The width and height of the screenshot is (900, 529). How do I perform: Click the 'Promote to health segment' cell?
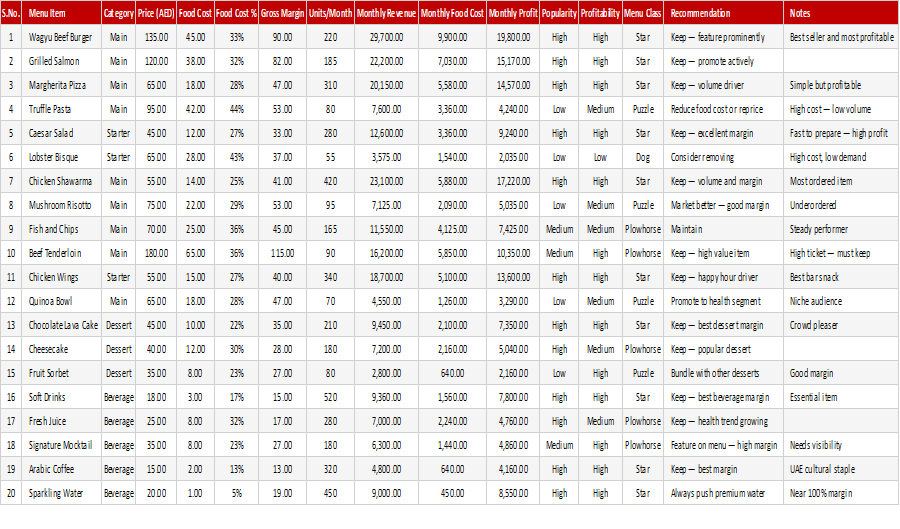pos(723,301)
